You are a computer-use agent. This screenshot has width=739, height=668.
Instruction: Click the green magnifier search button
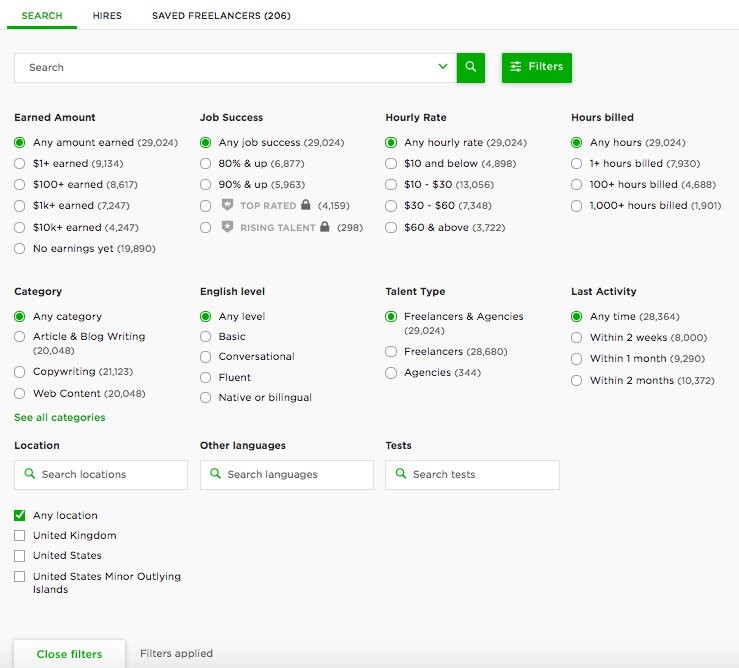[470, 67]
